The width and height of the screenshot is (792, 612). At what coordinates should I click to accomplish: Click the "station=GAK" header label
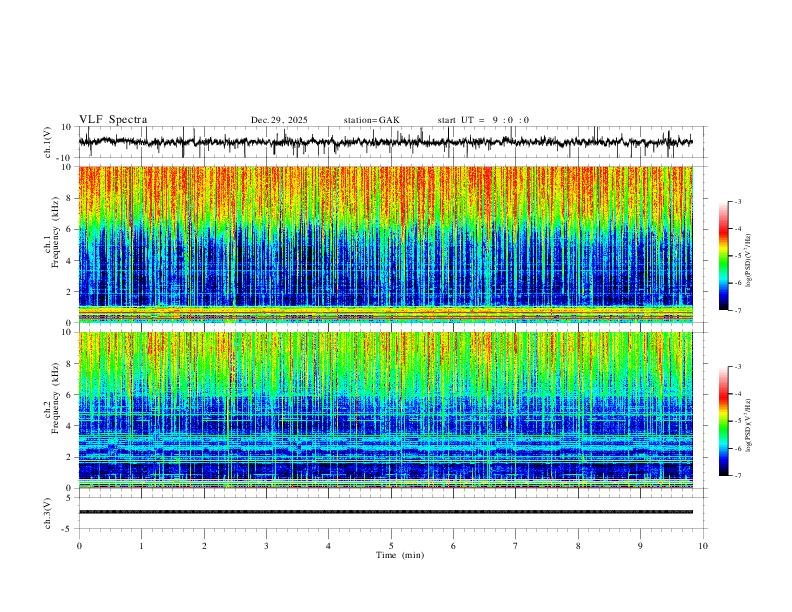coord(371,120)
